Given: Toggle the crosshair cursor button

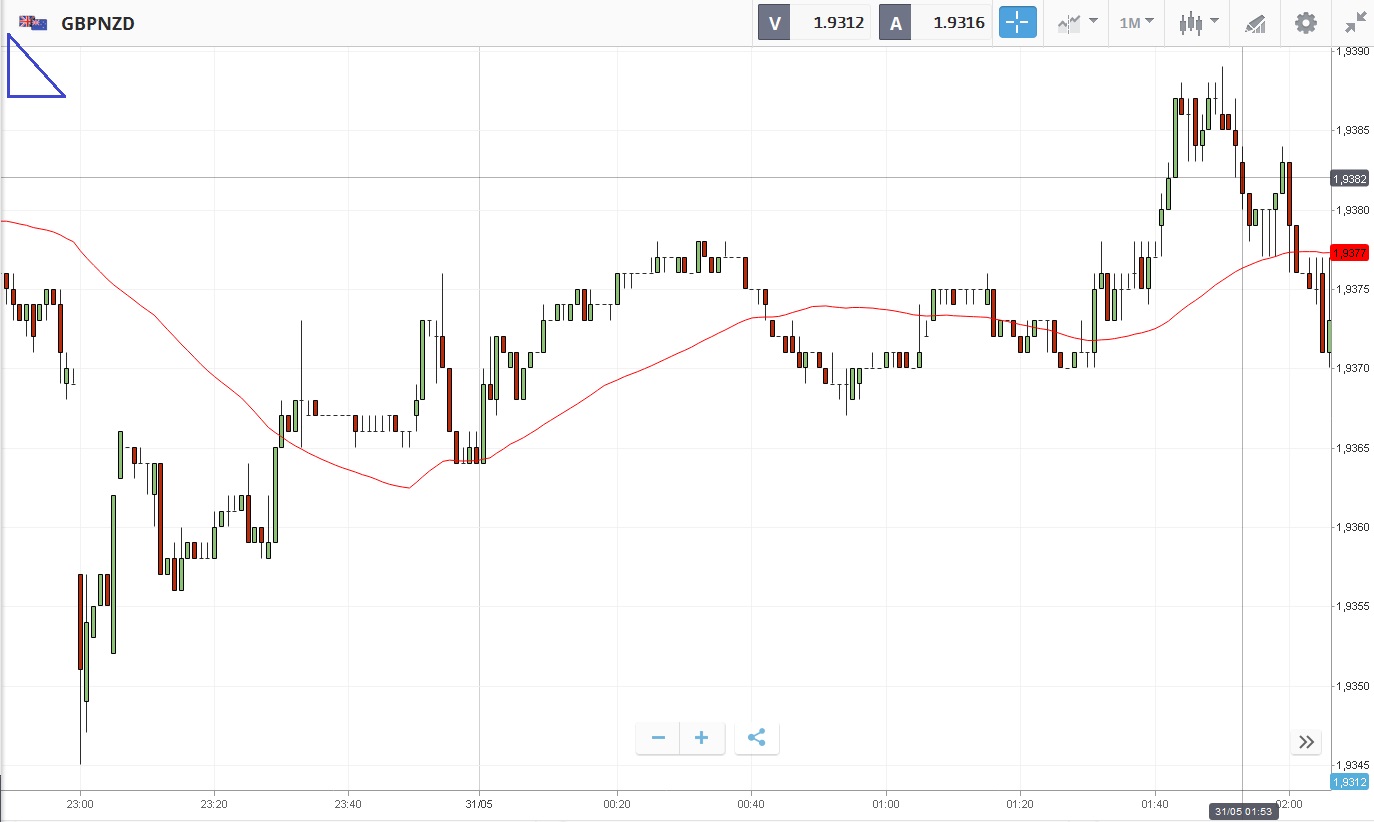Looking at the screenshot, I should pyautogui.click(x=1017, y=23).
